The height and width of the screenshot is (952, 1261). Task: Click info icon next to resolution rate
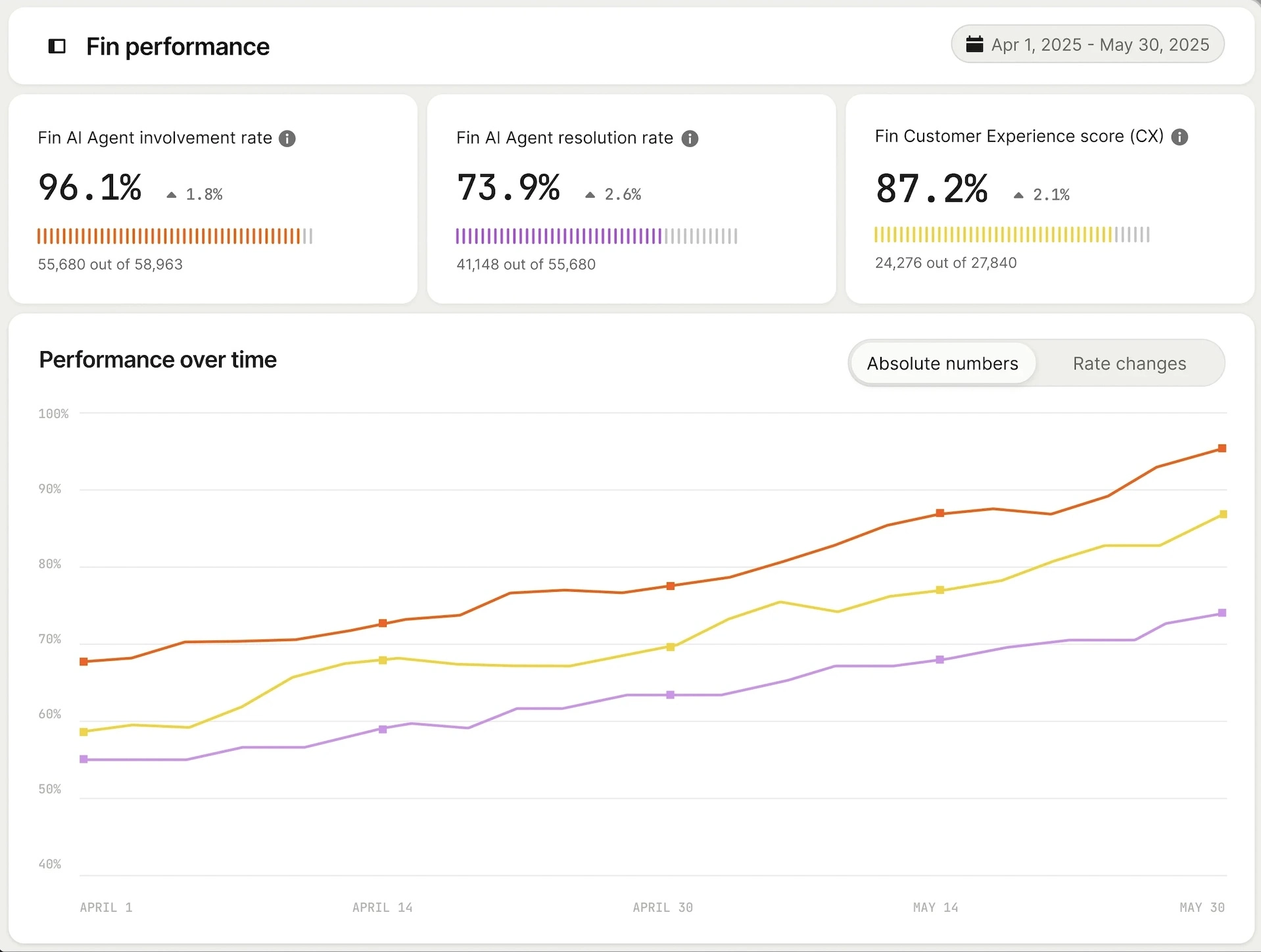(x=690, y=138)
